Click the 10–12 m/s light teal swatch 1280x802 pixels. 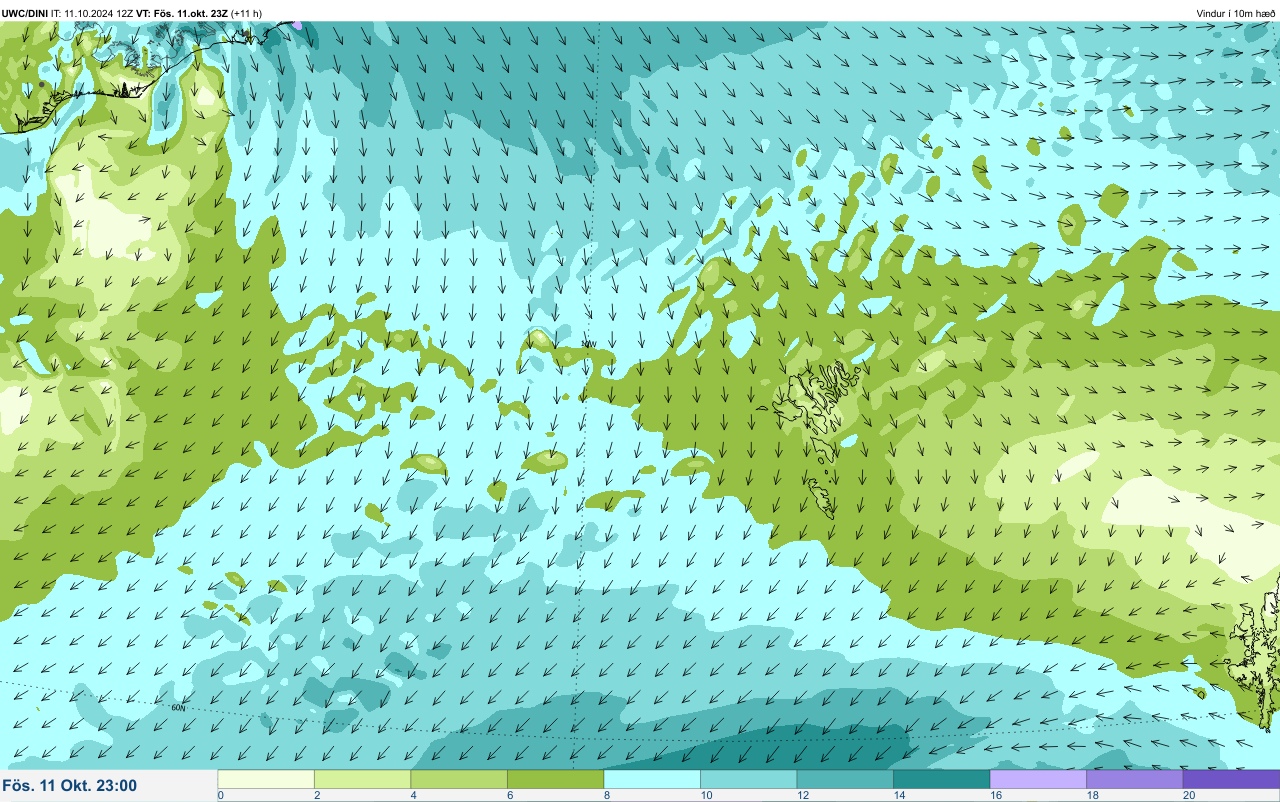coord(748,779)
